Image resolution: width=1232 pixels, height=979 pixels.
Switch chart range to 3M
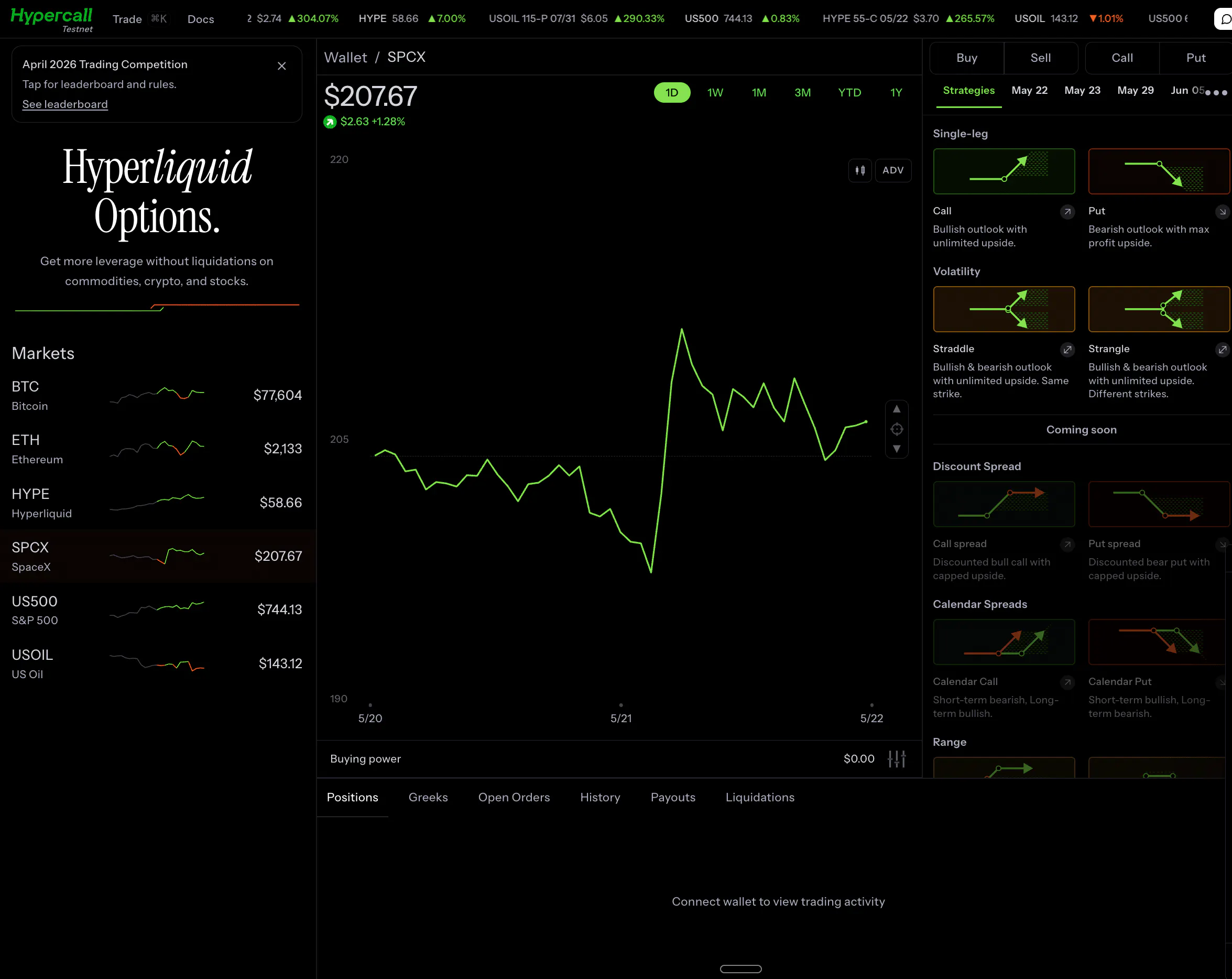click(x=802, y=93)
